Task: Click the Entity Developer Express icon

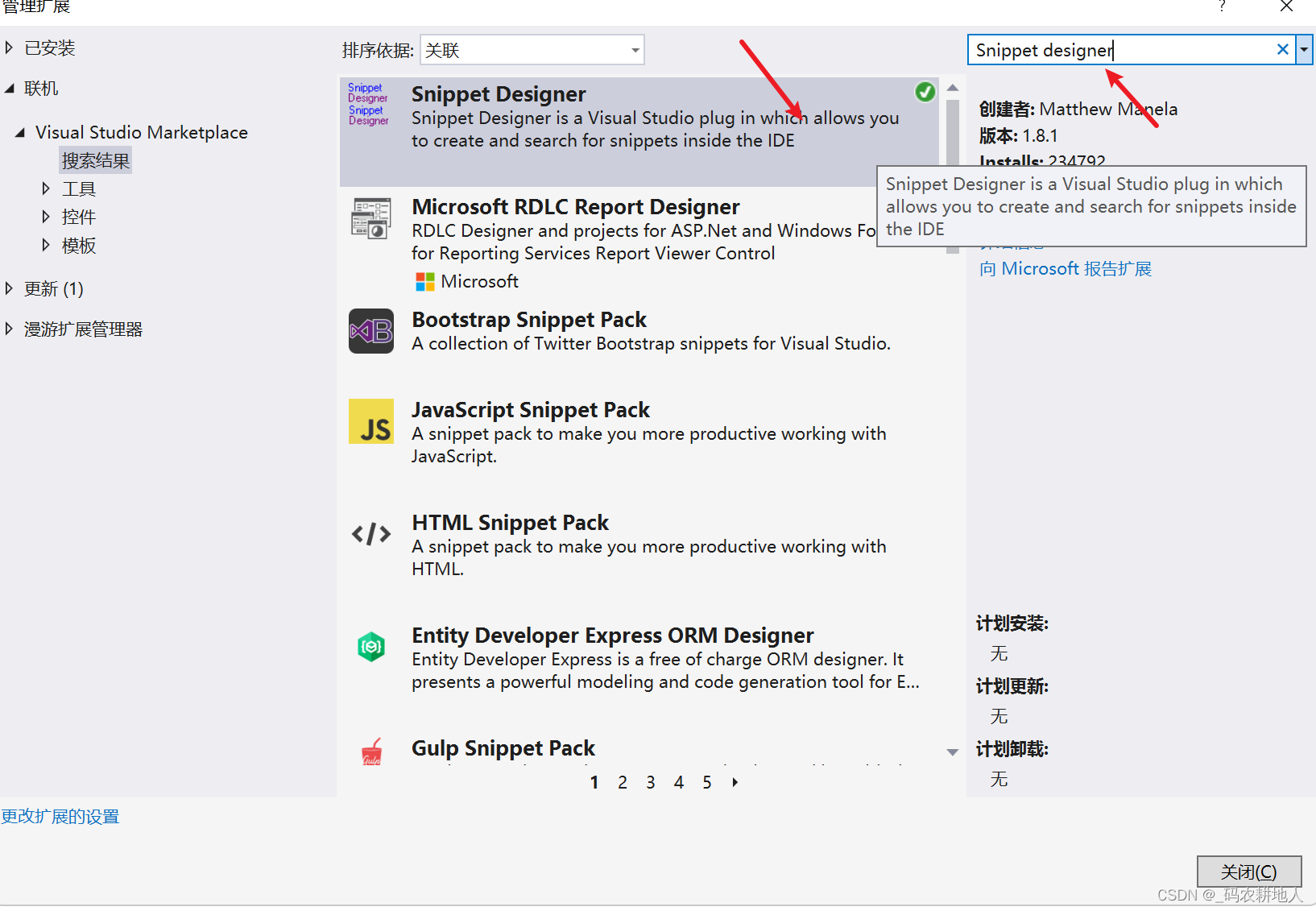Action: (371, 646)
